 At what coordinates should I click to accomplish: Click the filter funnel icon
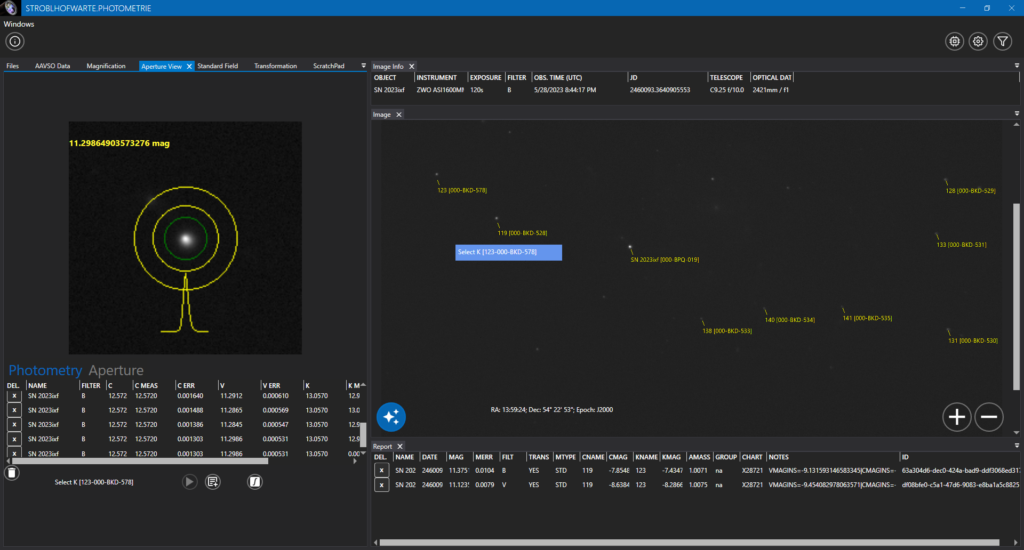click(1003, 41)
